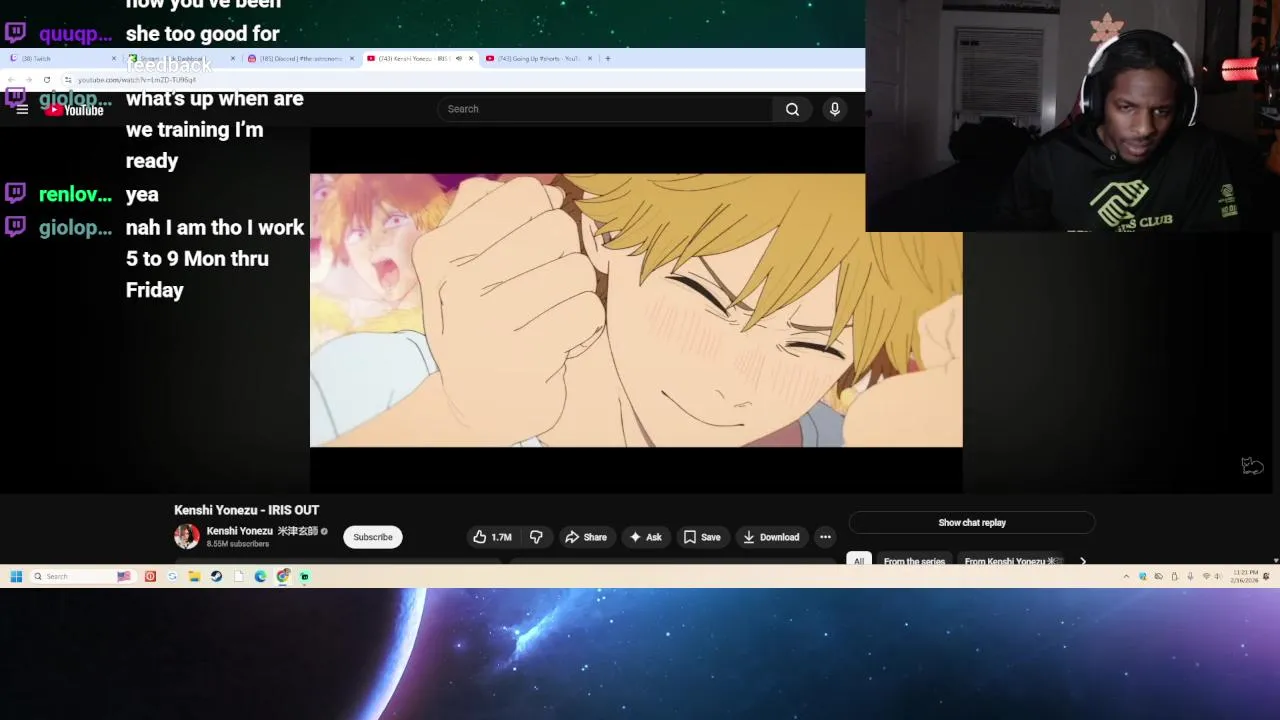Screen dimensions: 1280x720
Task: Close the Twitch browser tab
Action: pos(114,58)
